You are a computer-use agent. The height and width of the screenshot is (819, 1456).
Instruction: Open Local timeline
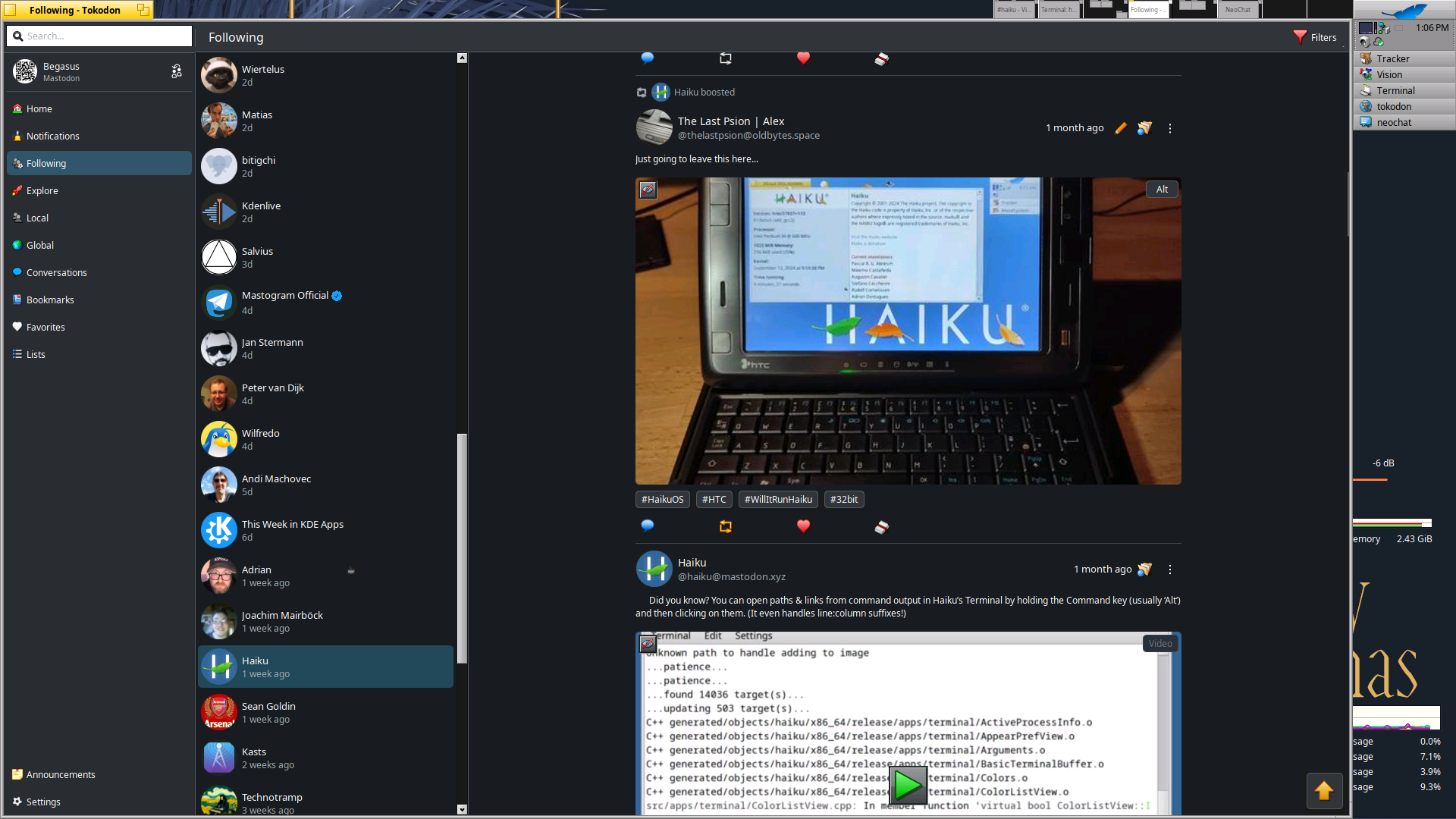click(99, 218)
